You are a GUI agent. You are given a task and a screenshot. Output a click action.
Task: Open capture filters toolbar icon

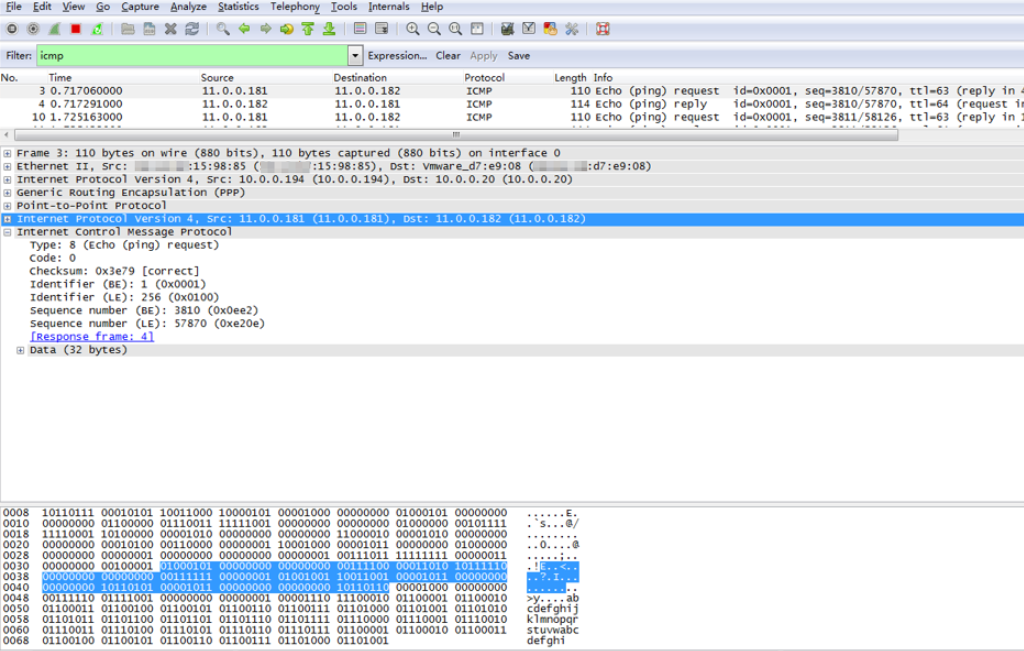(x=507, y=29)
